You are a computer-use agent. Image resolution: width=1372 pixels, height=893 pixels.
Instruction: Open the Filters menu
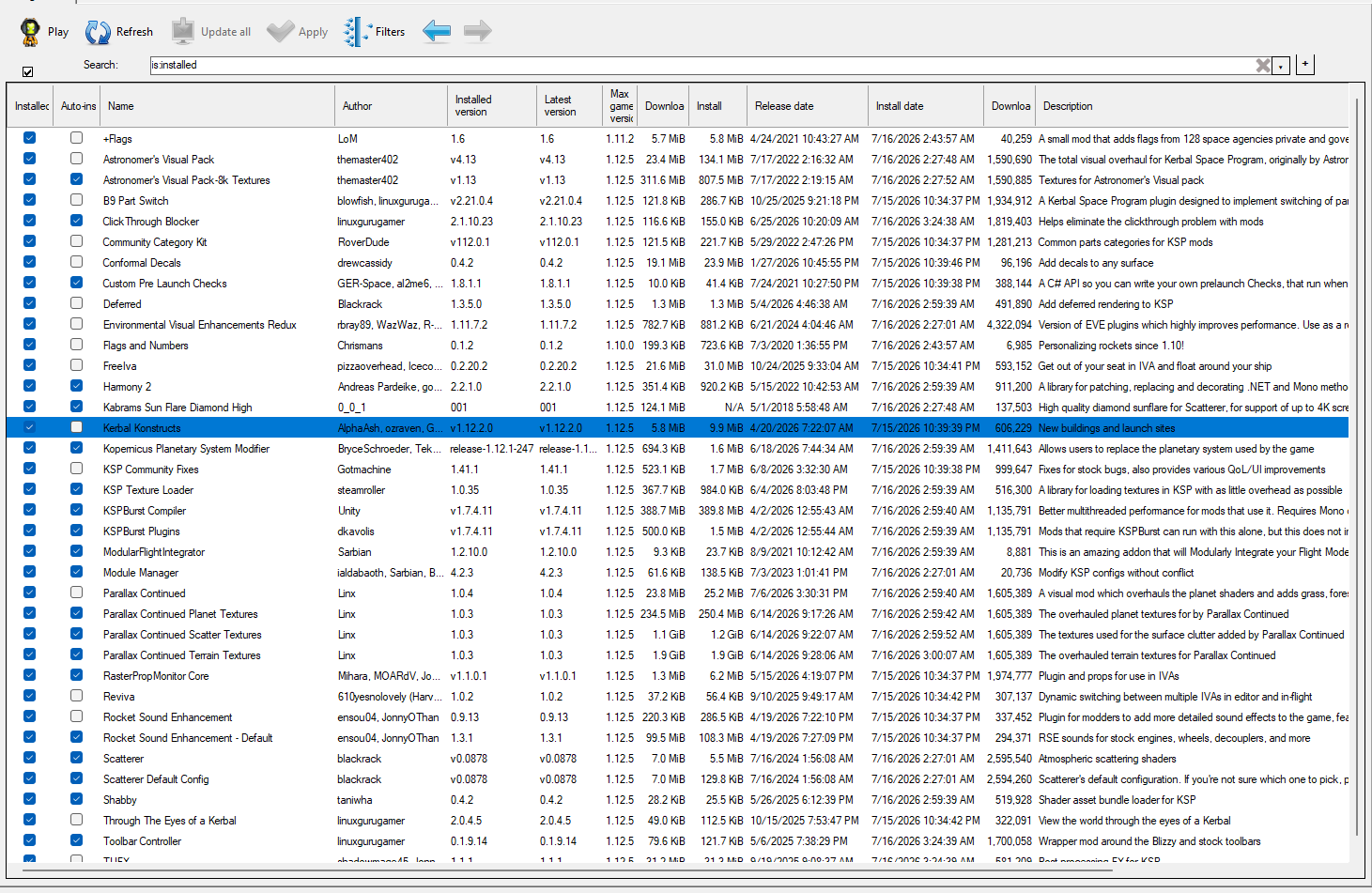375,32
